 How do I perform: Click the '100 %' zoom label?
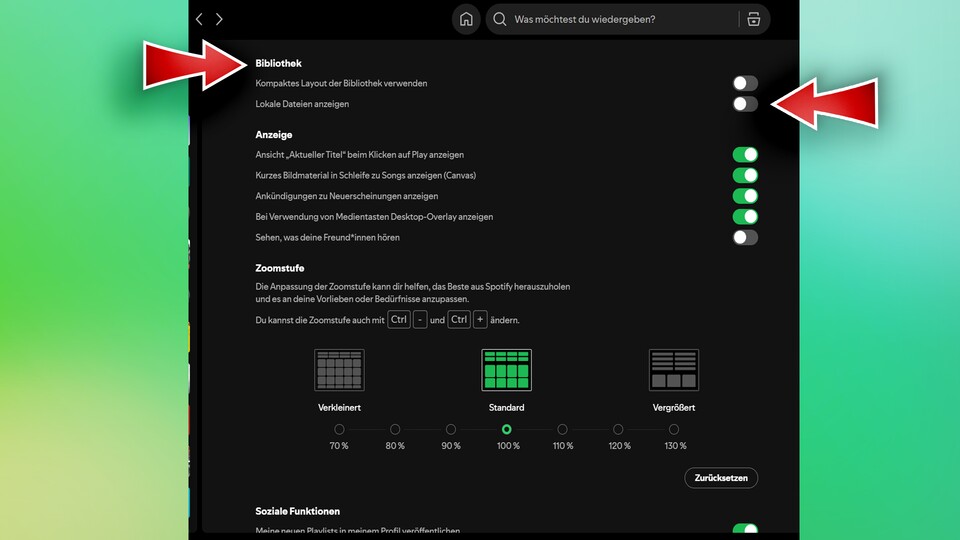(x=508, y=446)
